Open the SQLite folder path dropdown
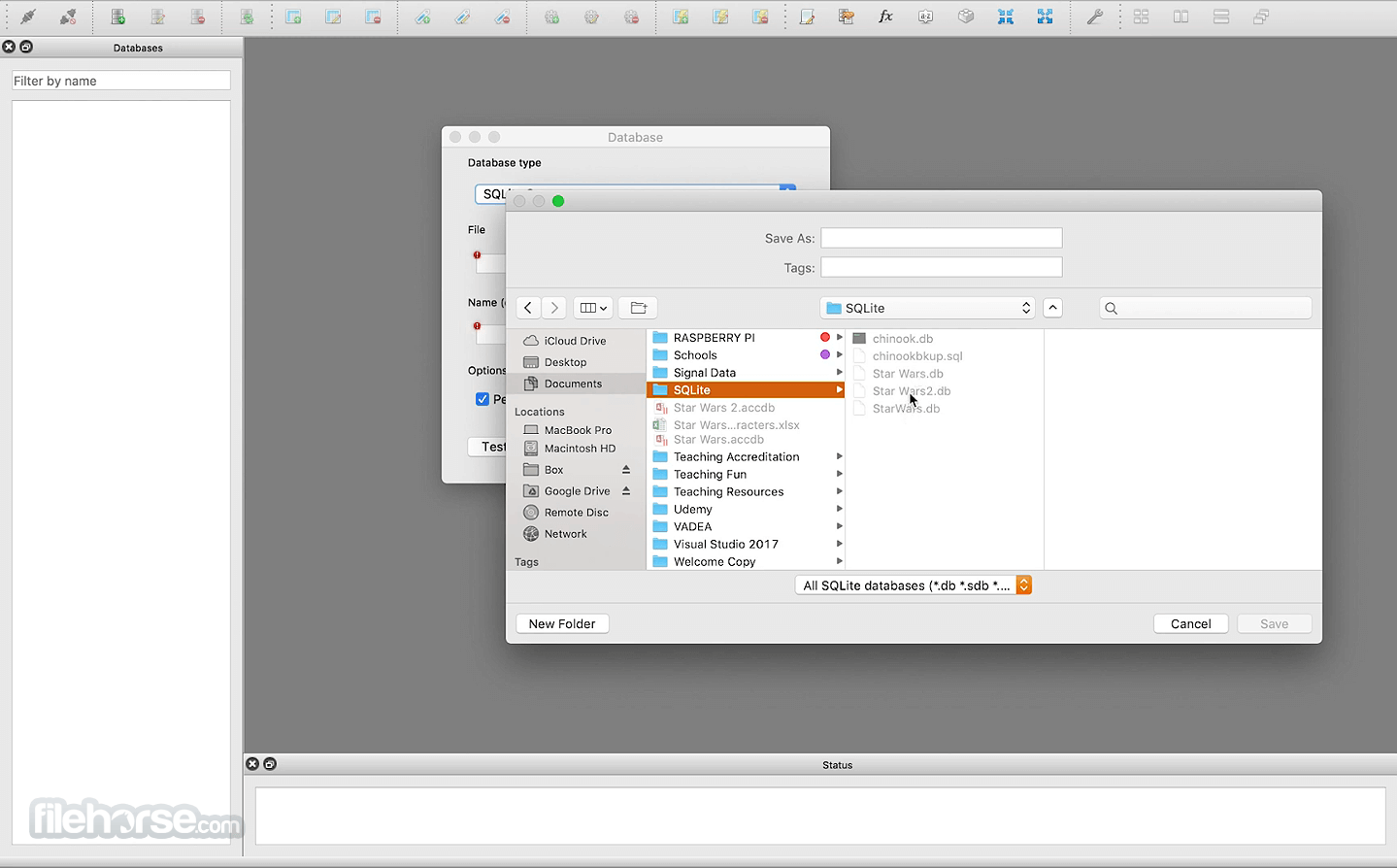 [x=928, y=308]
